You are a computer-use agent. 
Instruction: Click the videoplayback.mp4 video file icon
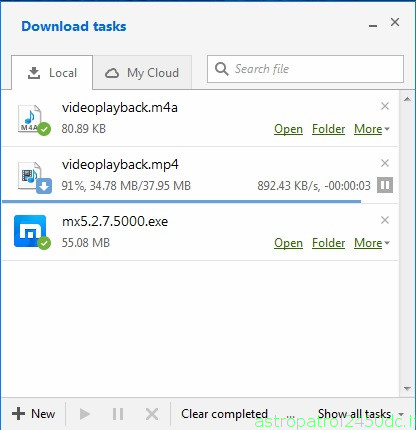pyautogui.click(x=34, y=177)
